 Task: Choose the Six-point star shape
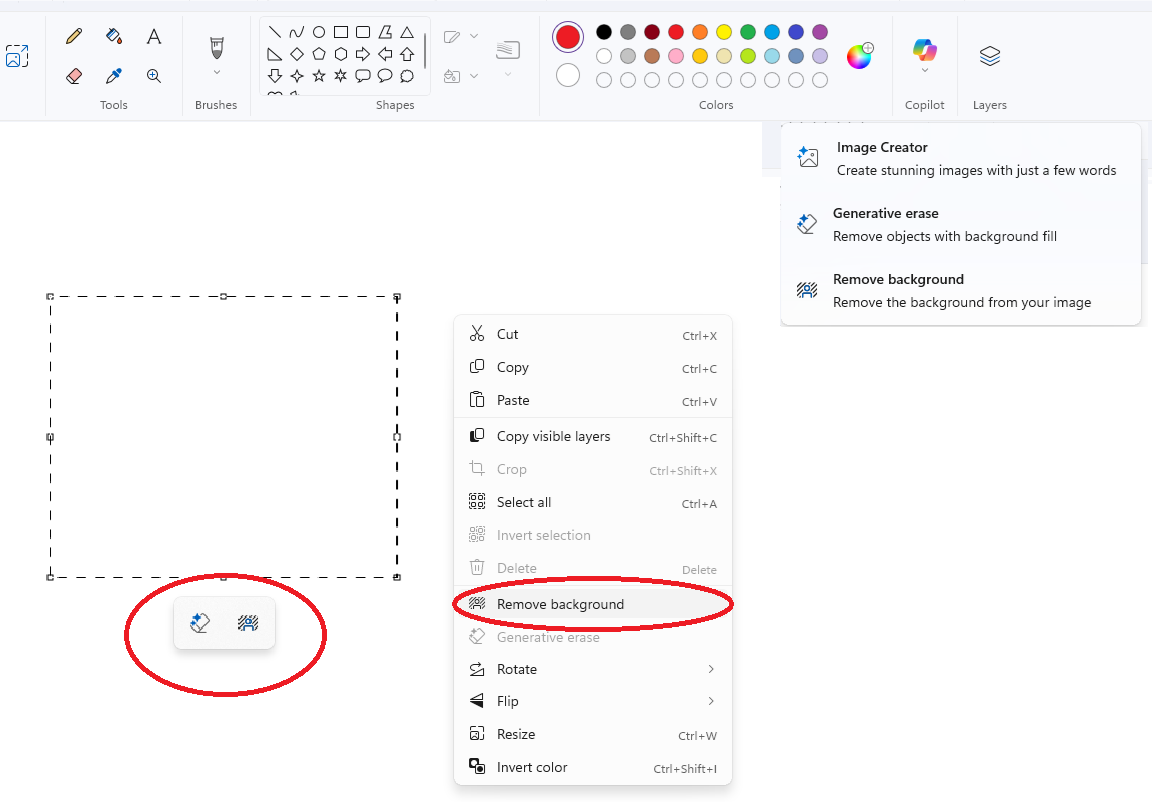pyautogui.click(x=341, y=76)
